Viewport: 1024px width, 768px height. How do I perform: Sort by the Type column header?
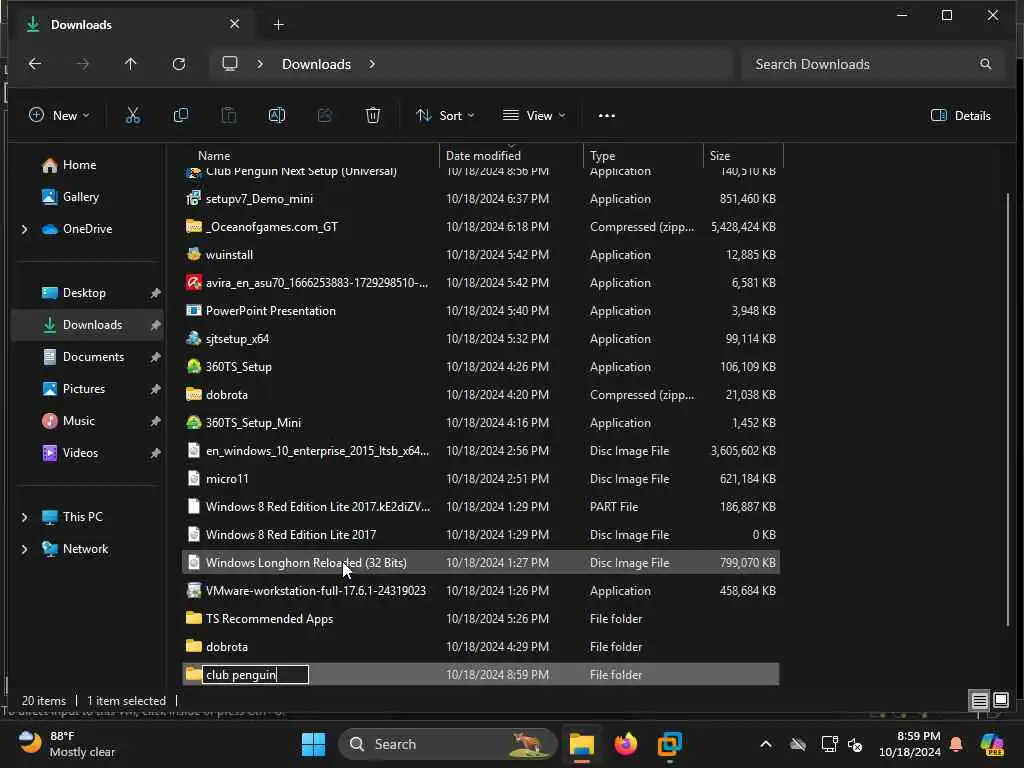point(643,155)
